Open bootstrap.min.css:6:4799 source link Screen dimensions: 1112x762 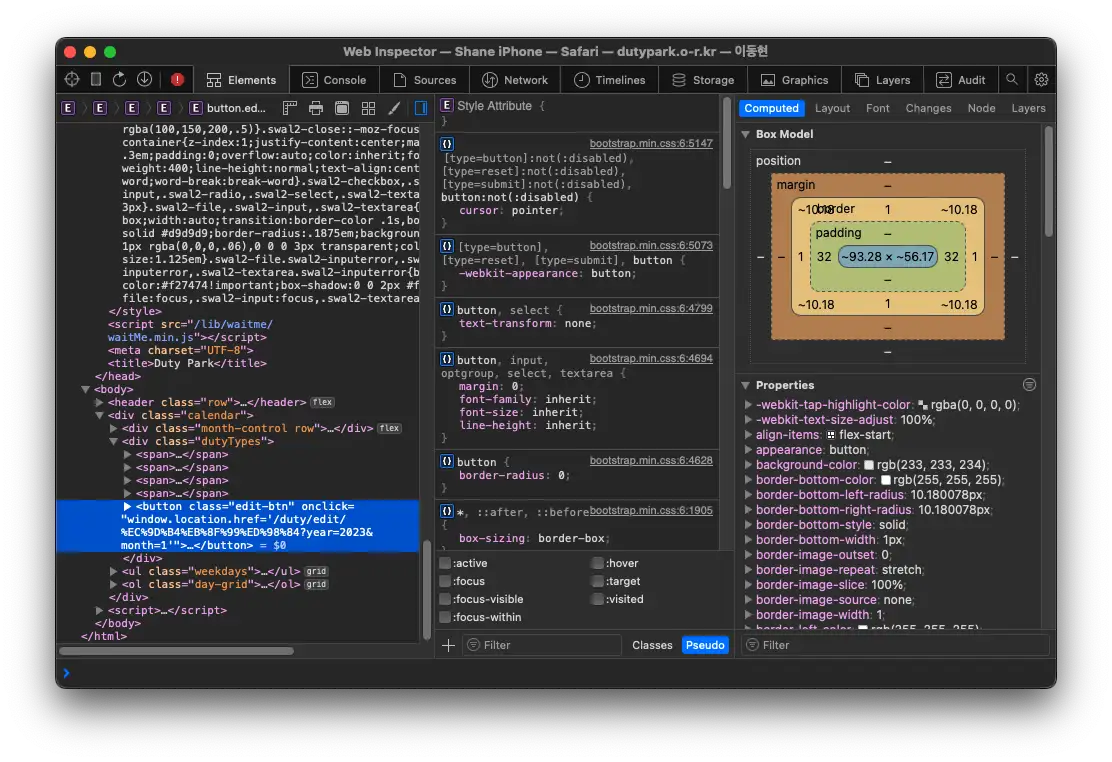[651, 309]
